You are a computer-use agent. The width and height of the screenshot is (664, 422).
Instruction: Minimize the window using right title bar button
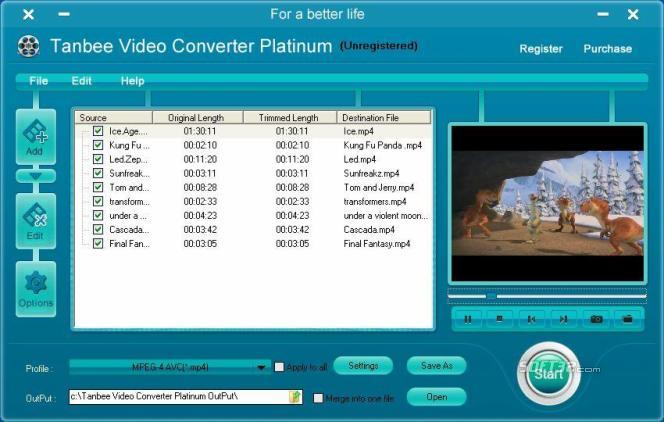(x=603, y=14)
